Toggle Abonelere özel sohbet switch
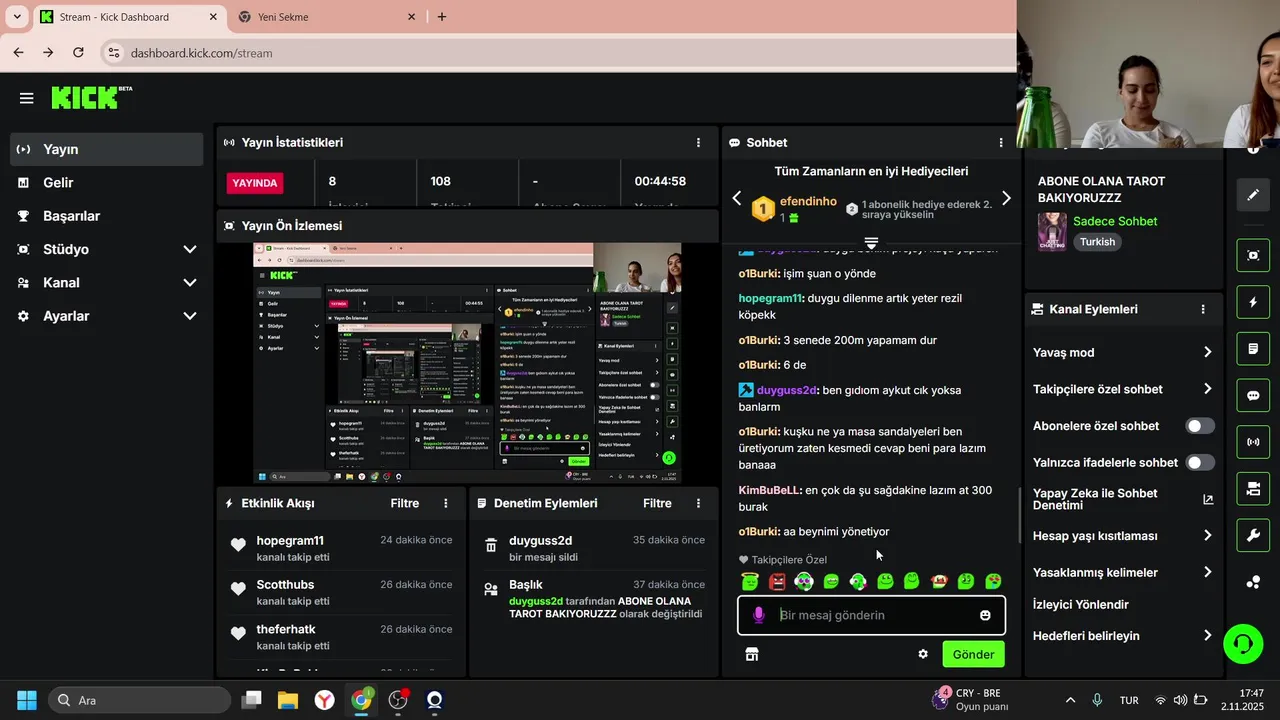The image size is (1280, 720). coord(1200,426)
